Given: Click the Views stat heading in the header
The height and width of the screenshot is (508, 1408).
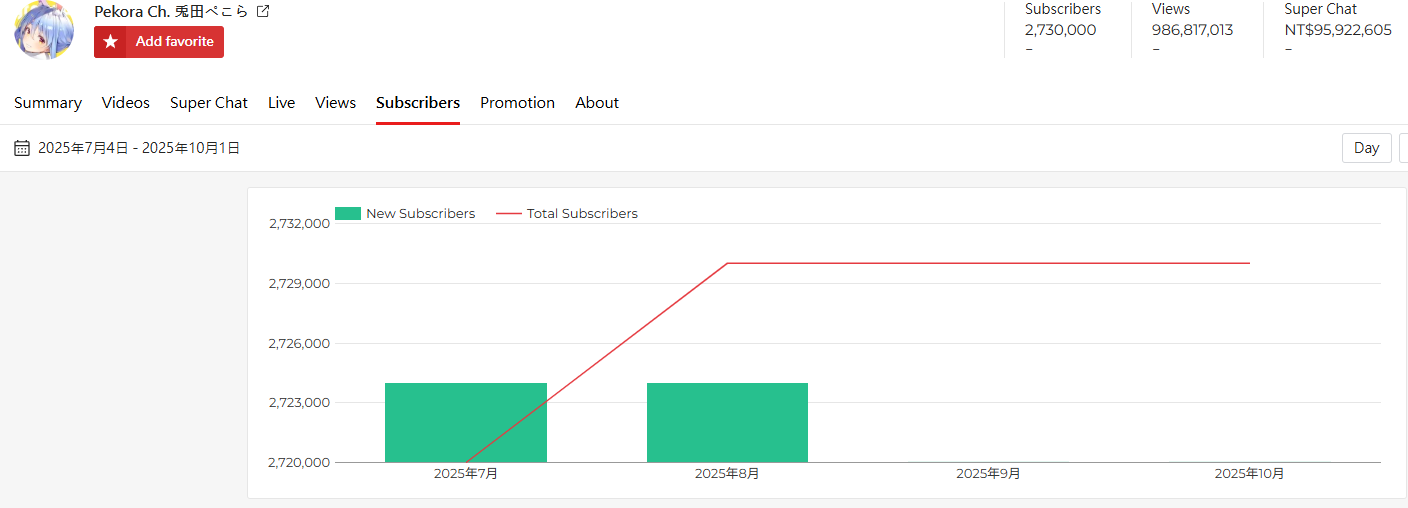Looking at the screenshot, I should [x=1171, y=9].
